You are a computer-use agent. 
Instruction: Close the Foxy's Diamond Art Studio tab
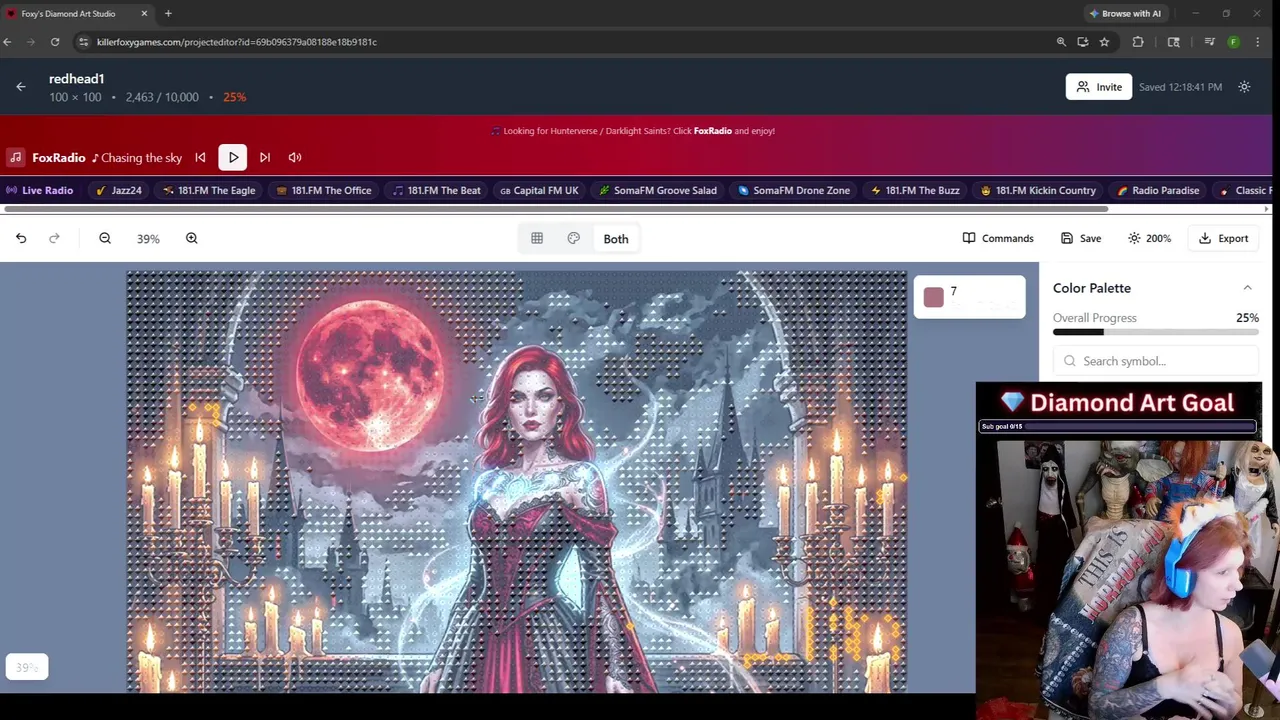click(144, 13)
